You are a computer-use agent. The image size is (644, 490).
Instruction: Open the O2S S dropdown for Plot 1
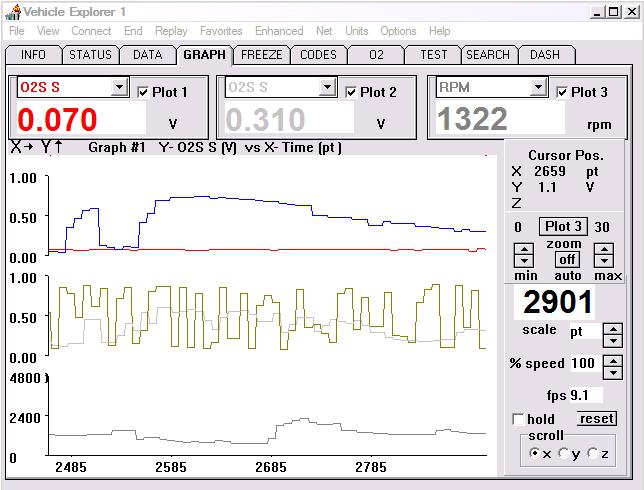click(x=119, y=88)
